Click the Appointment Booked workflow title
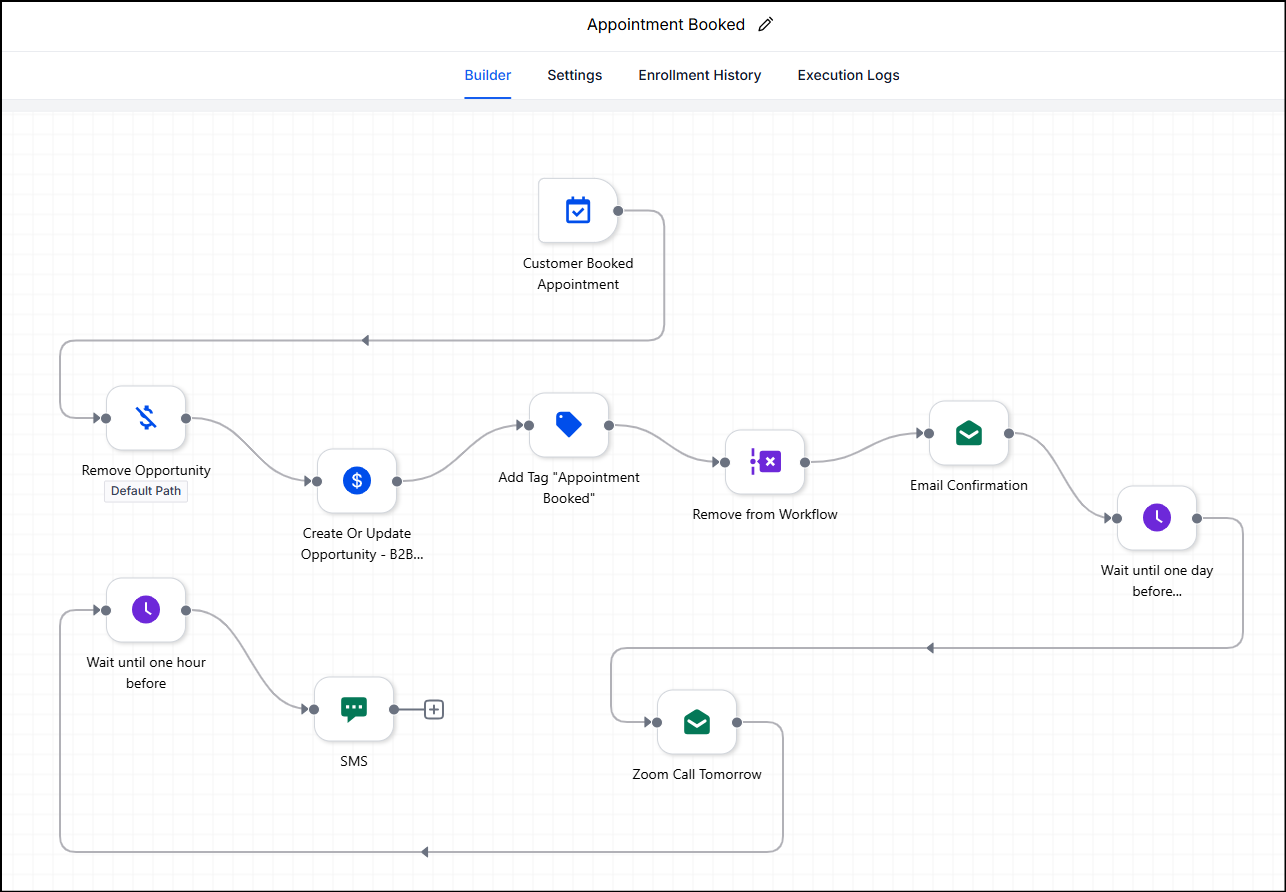 pos(666,25)
